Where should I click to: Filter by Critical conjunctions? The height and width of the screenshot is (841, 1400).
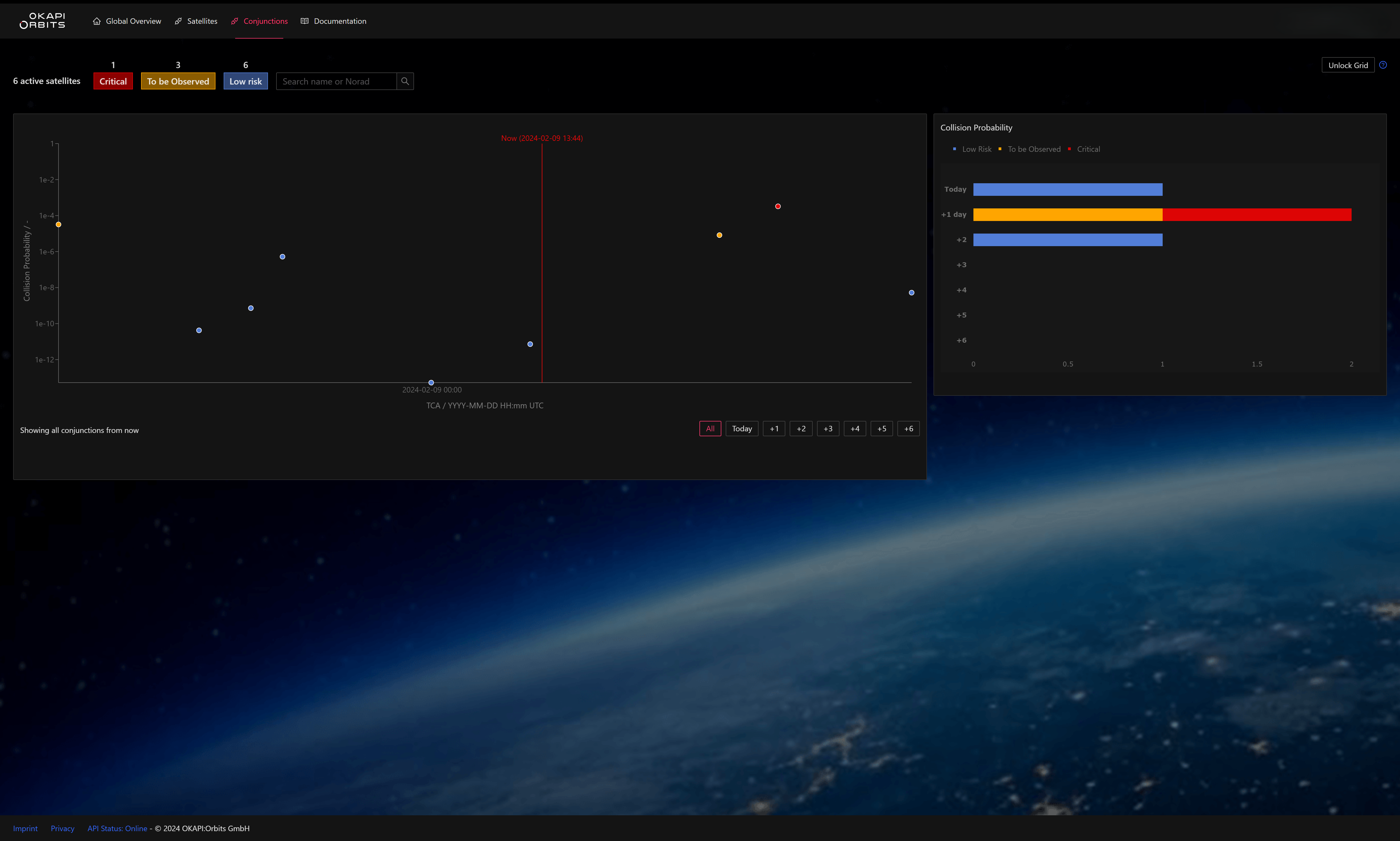tap(113, 81)
